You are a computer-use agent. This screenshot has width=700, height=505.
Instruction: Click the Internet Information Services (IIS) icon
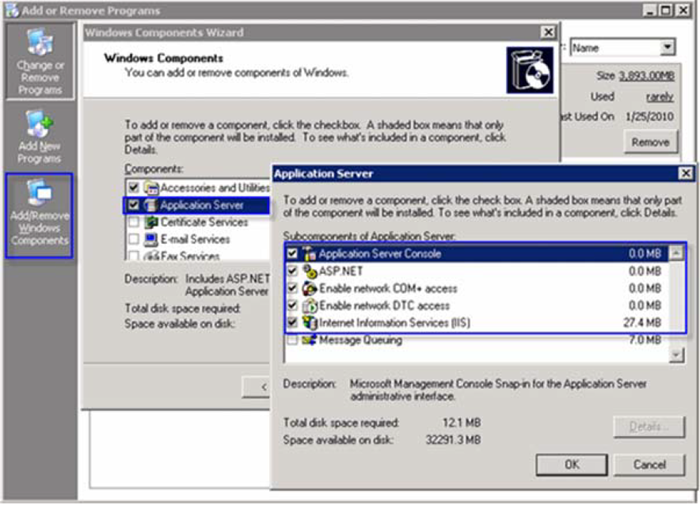pyautogui.click(x=310, y=324)
